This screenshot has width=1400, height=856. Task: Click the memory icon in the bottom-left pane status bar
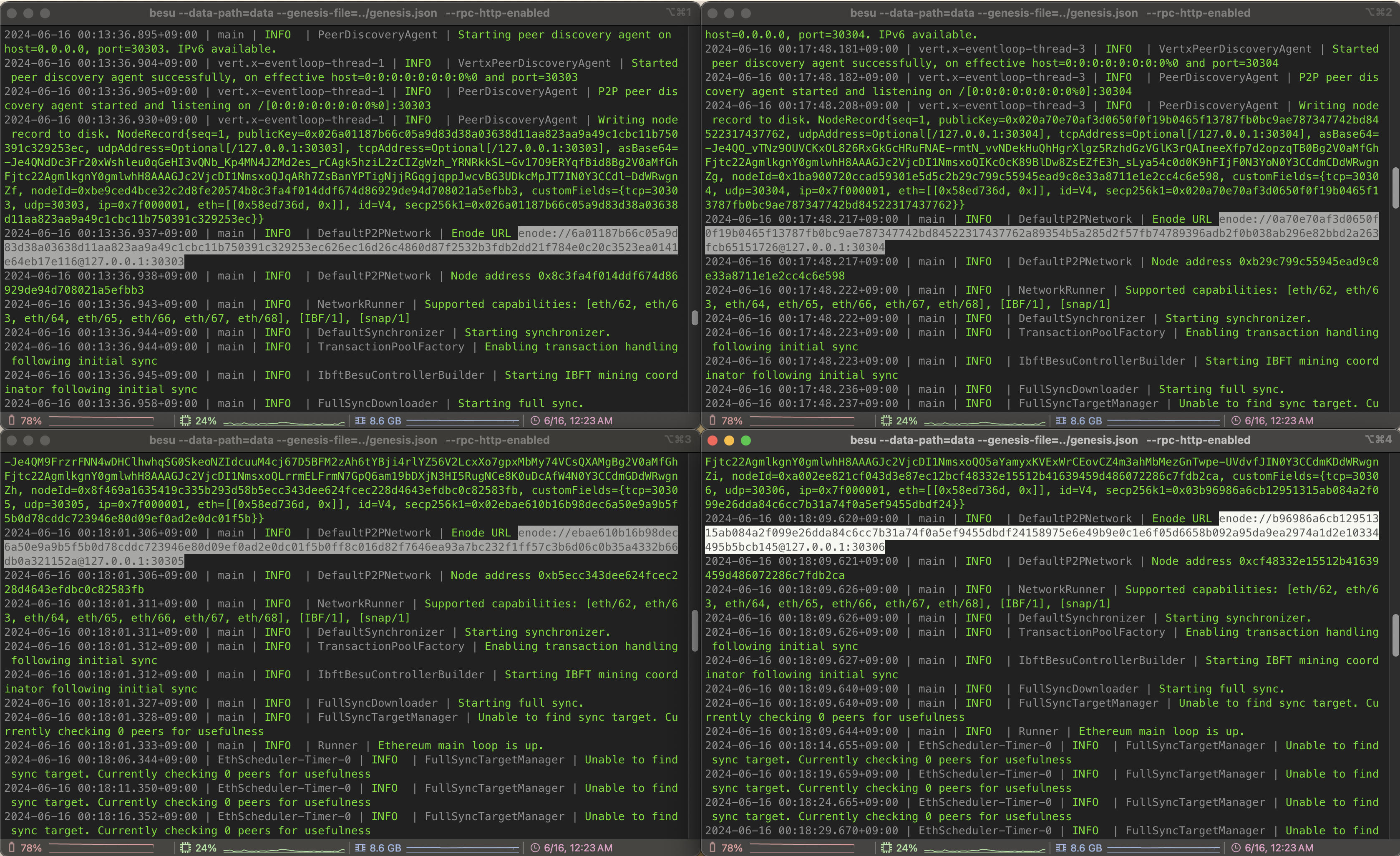[360, 848]
